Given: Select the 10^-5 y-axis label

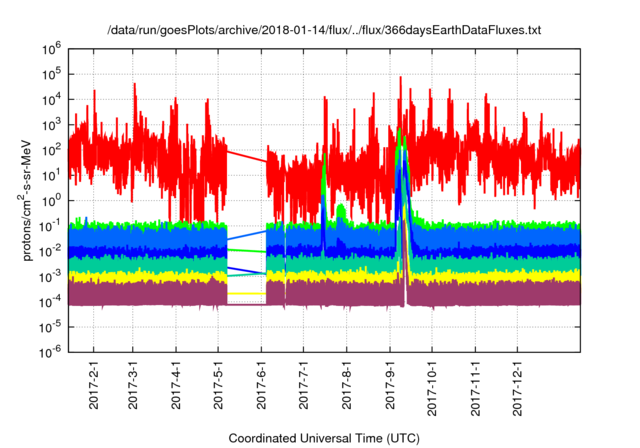Looking at the screenshot, I should [x=51, y=327].
